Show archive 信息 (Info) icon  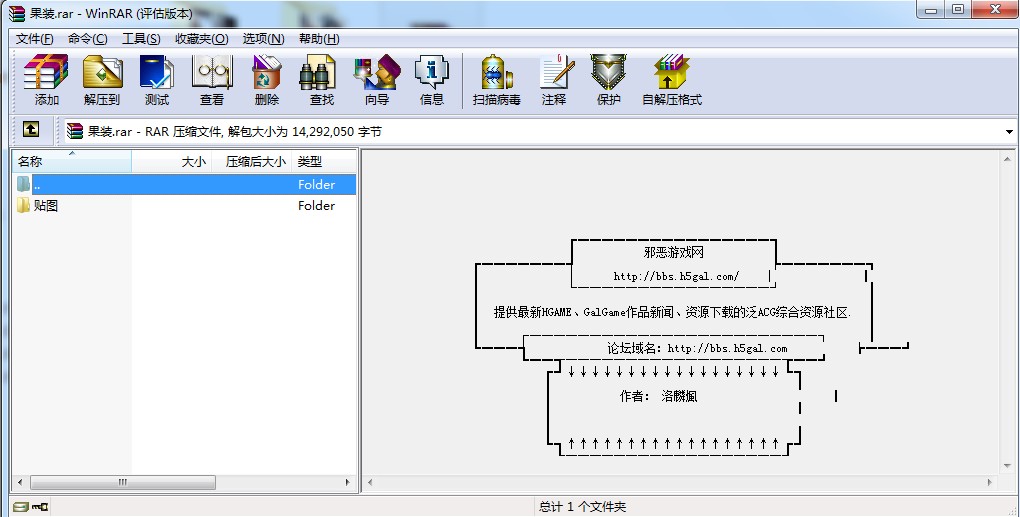[x=432, y=73]
